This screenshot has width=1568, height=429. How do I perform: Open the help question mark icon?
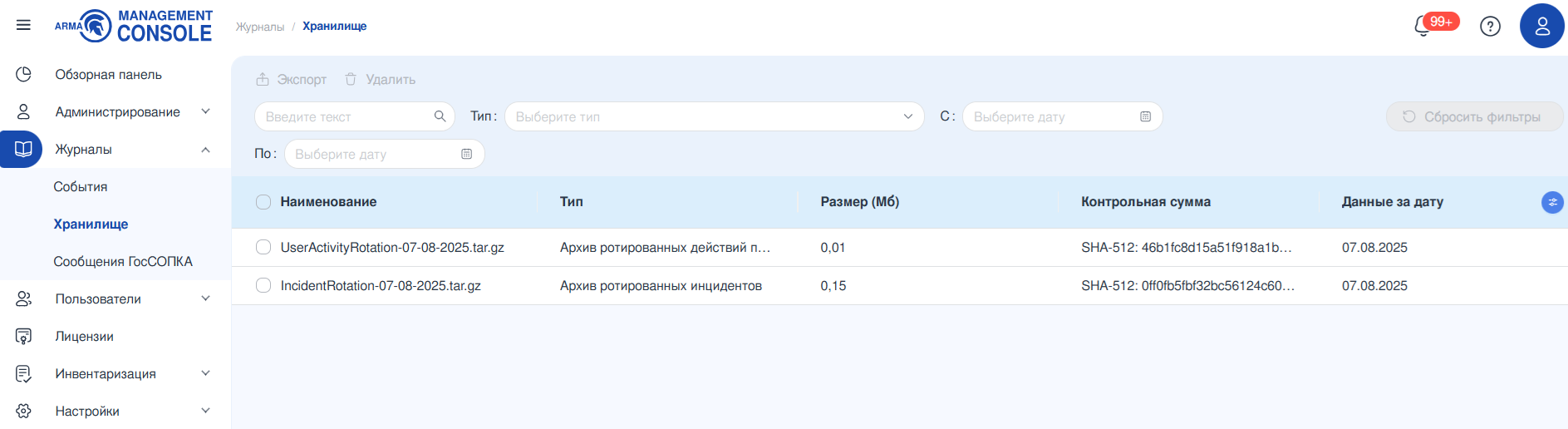point(1490,27)
